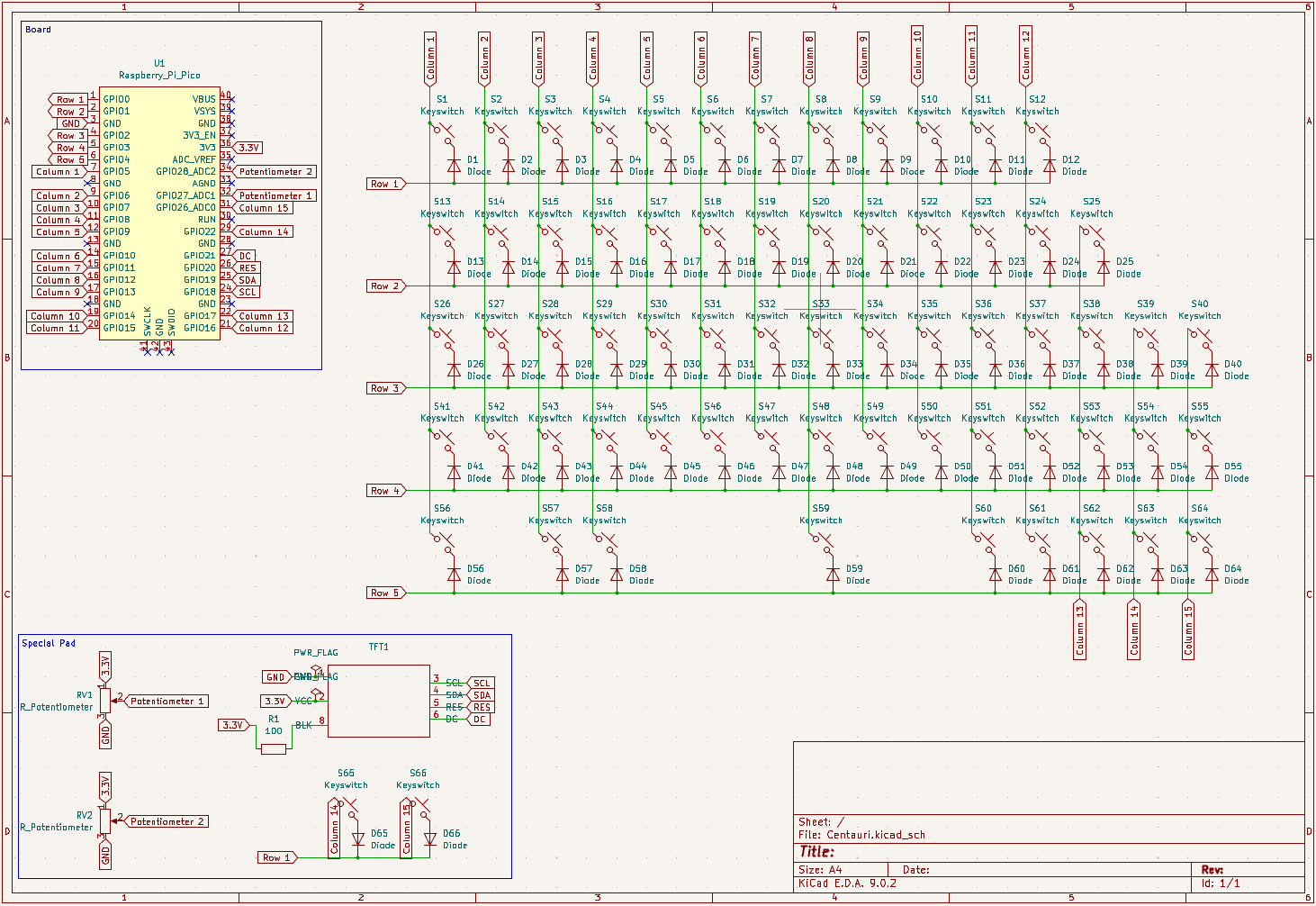
Task: Click the PWR_FLAG text above the TFT1 GND
Action: [x=316, y=653]
